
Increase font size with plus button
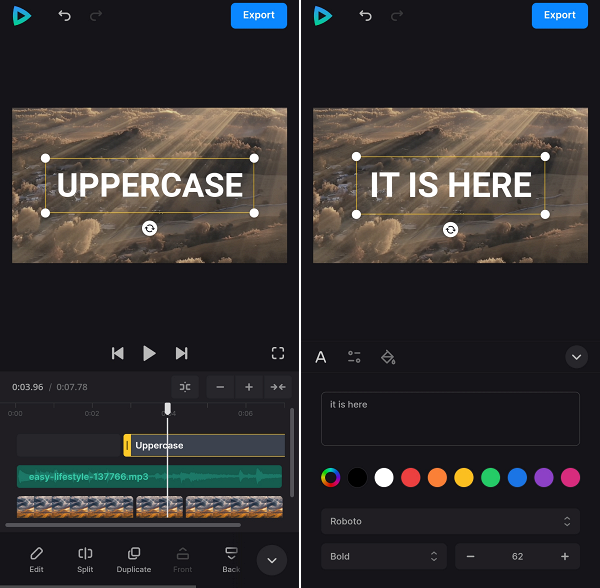click(565, 556)
